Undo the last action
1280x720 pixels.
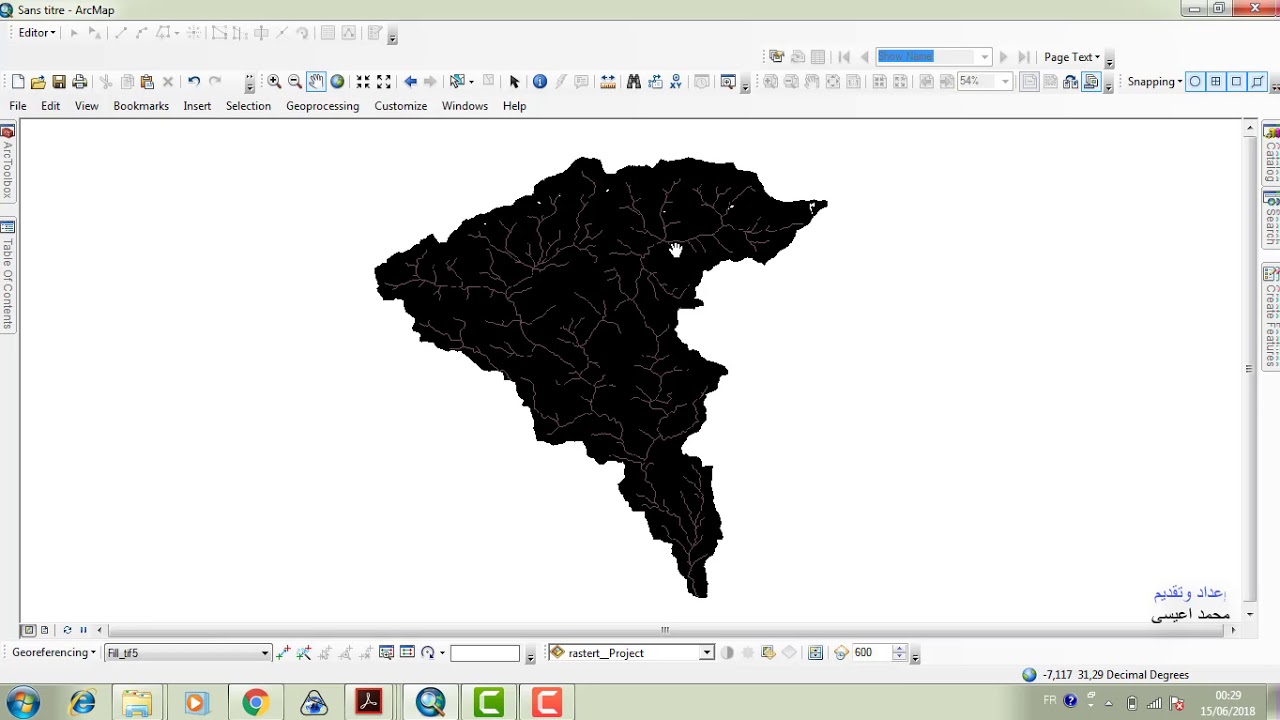click(x=194, y=82)
